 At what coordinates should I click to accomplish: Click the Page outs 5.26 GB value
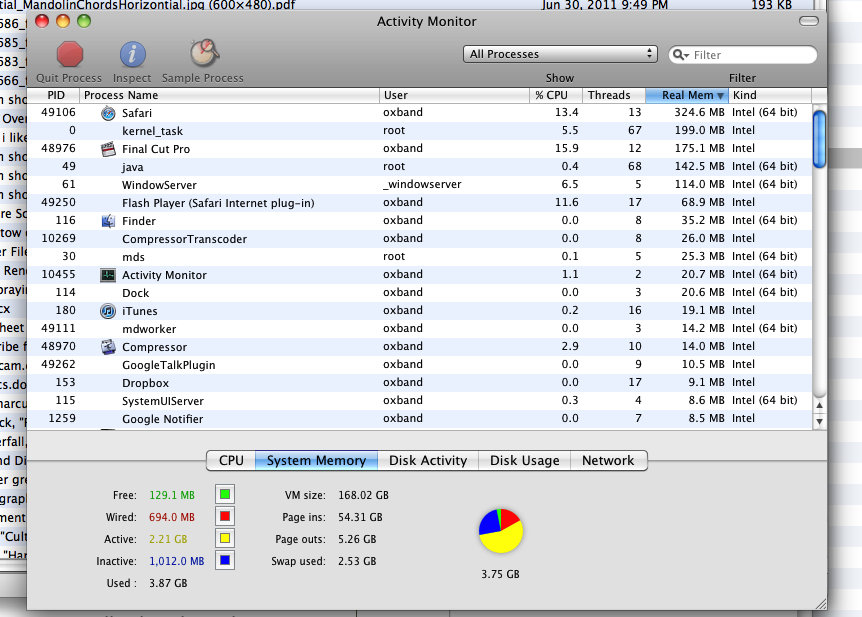pos(357,539)
